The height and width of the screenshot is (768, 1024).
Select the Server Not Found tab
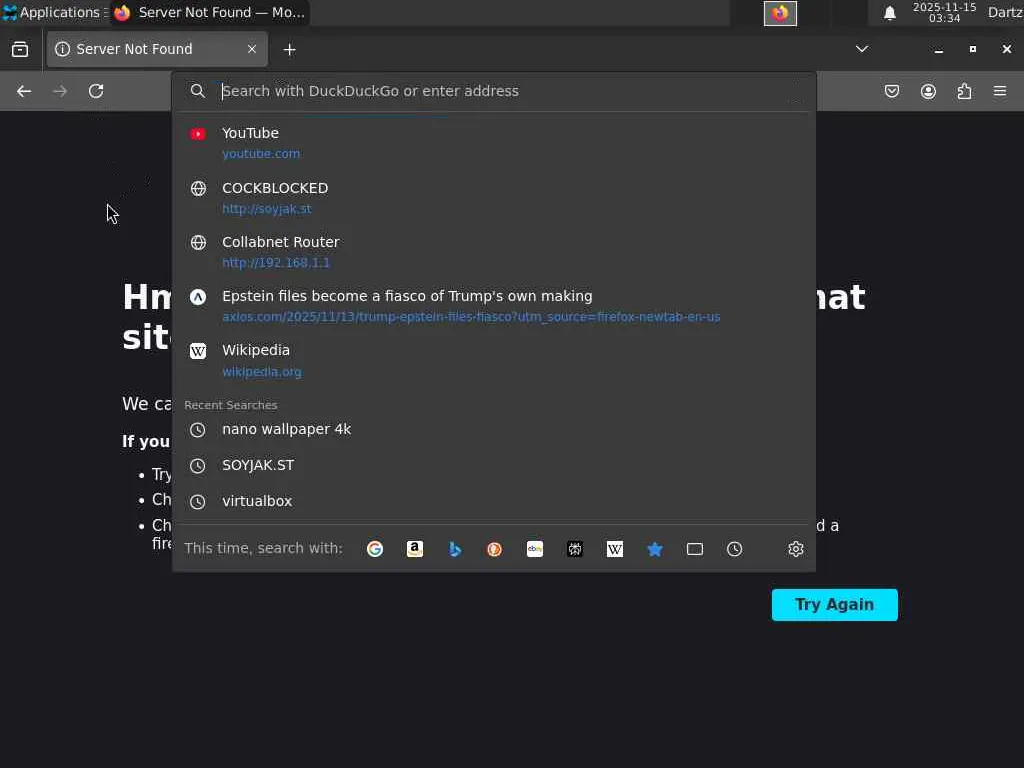tap(157, 49)
